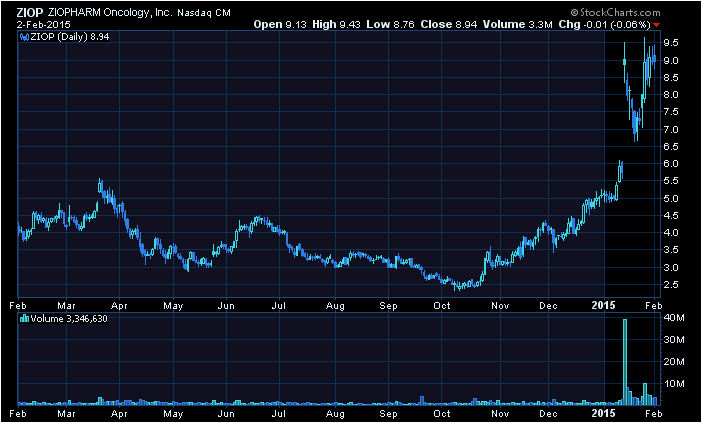The image size is (702, 423).
Task: Click the 10M volume axis label
Action: tap(674, 384)
